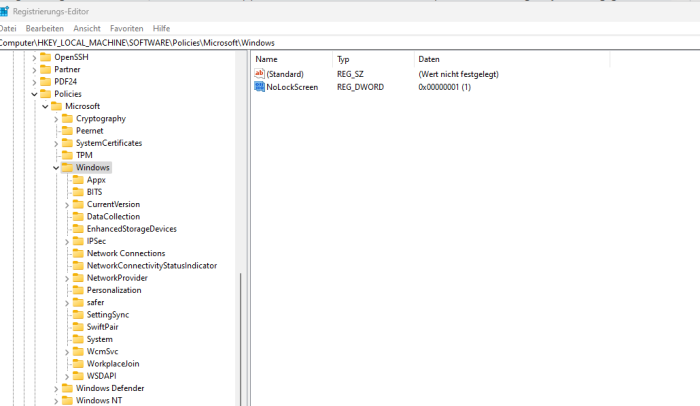Click the SystemCertificates folder icon
This screenshot has height=406, width=700.
coord(67,143)
